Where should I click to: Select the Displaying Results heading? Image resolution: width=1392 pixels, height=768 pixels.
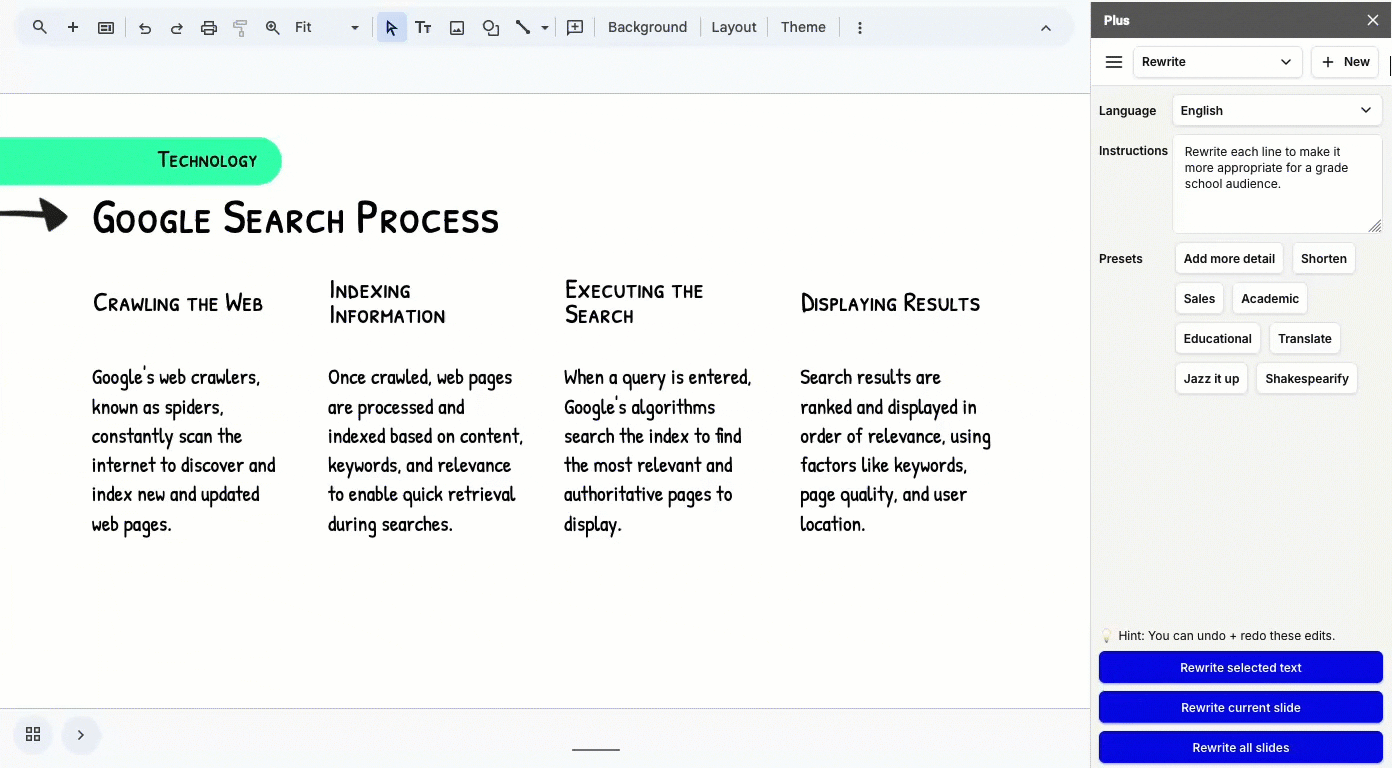click(x=890, y=303)
